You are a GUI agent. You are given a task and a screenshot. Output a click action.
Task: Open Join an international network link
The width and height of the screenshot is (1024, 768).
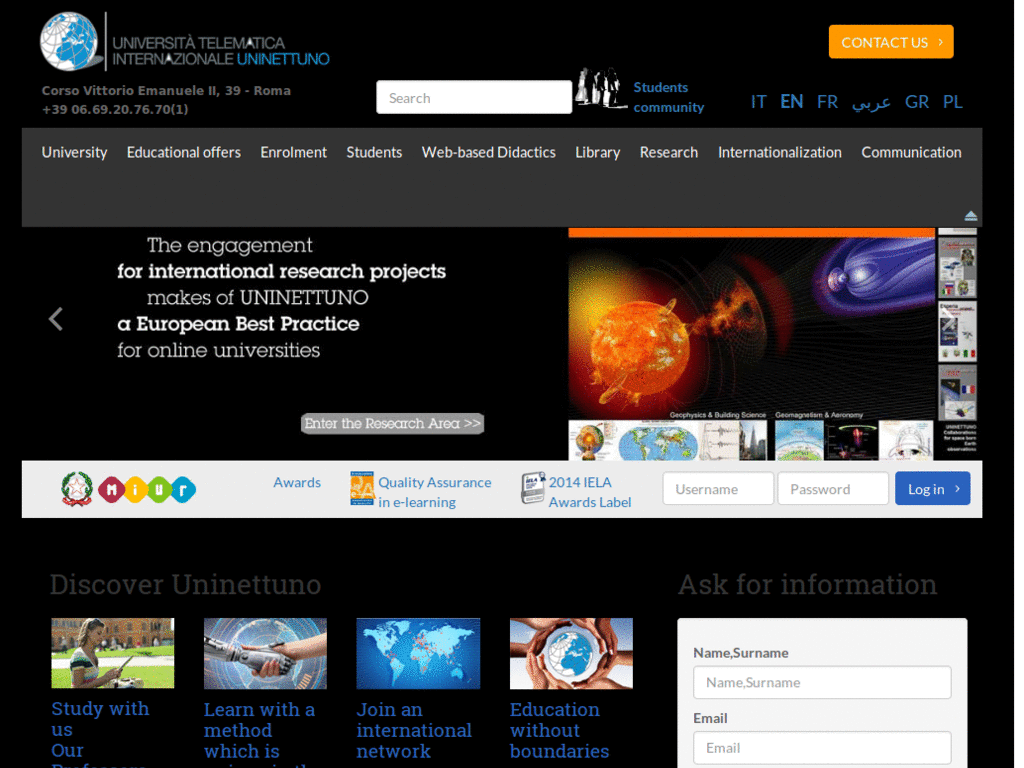pos(414,730)
